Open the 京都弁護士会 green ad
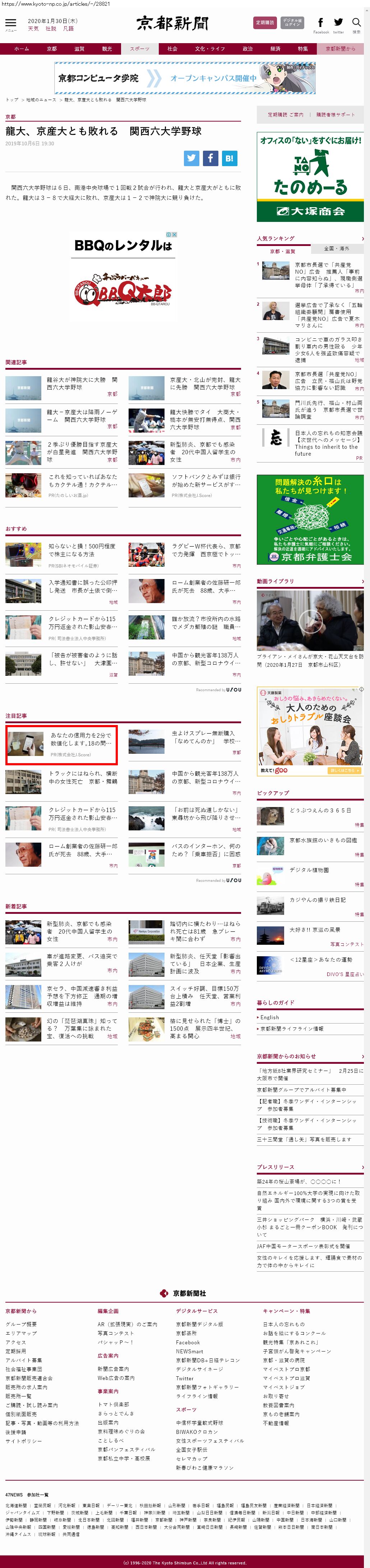The width and height of the screenshot is (370, 1568). click(310, 519)
